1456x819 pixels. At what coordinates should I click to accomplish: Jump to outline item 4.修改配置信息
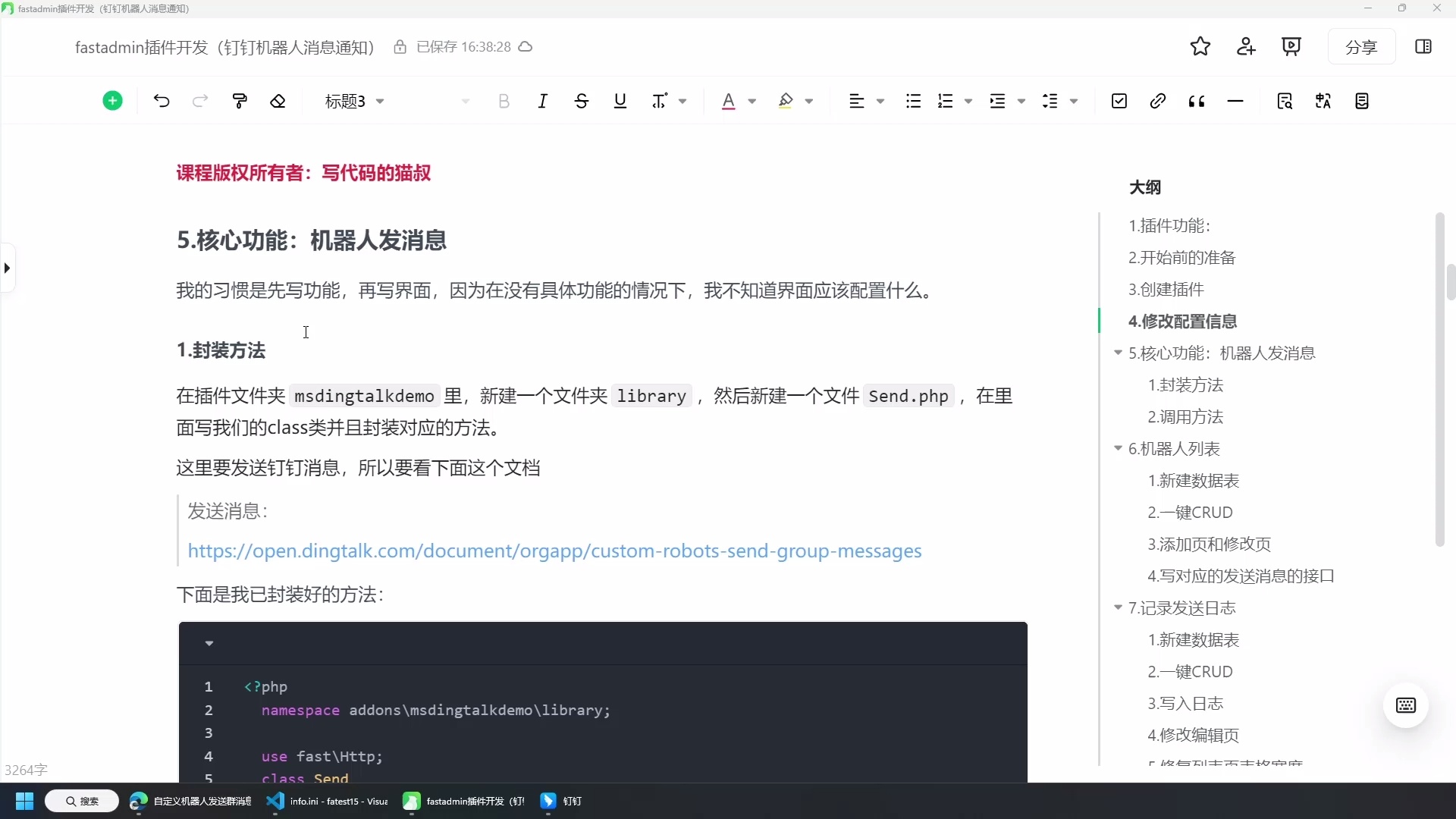click(1181, 322)
